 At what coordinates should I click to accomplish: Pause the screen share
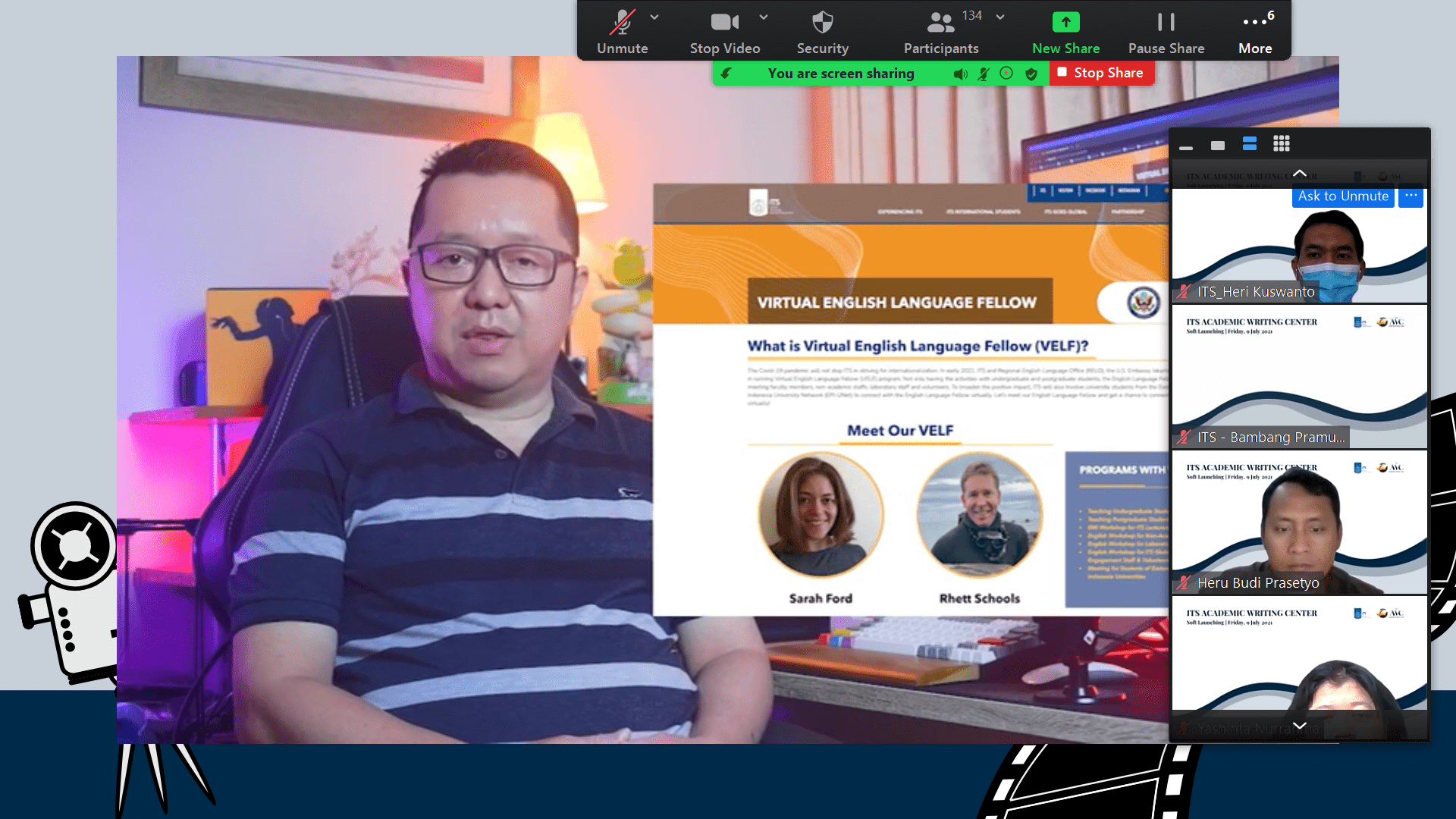click(x=1166, y=23)
